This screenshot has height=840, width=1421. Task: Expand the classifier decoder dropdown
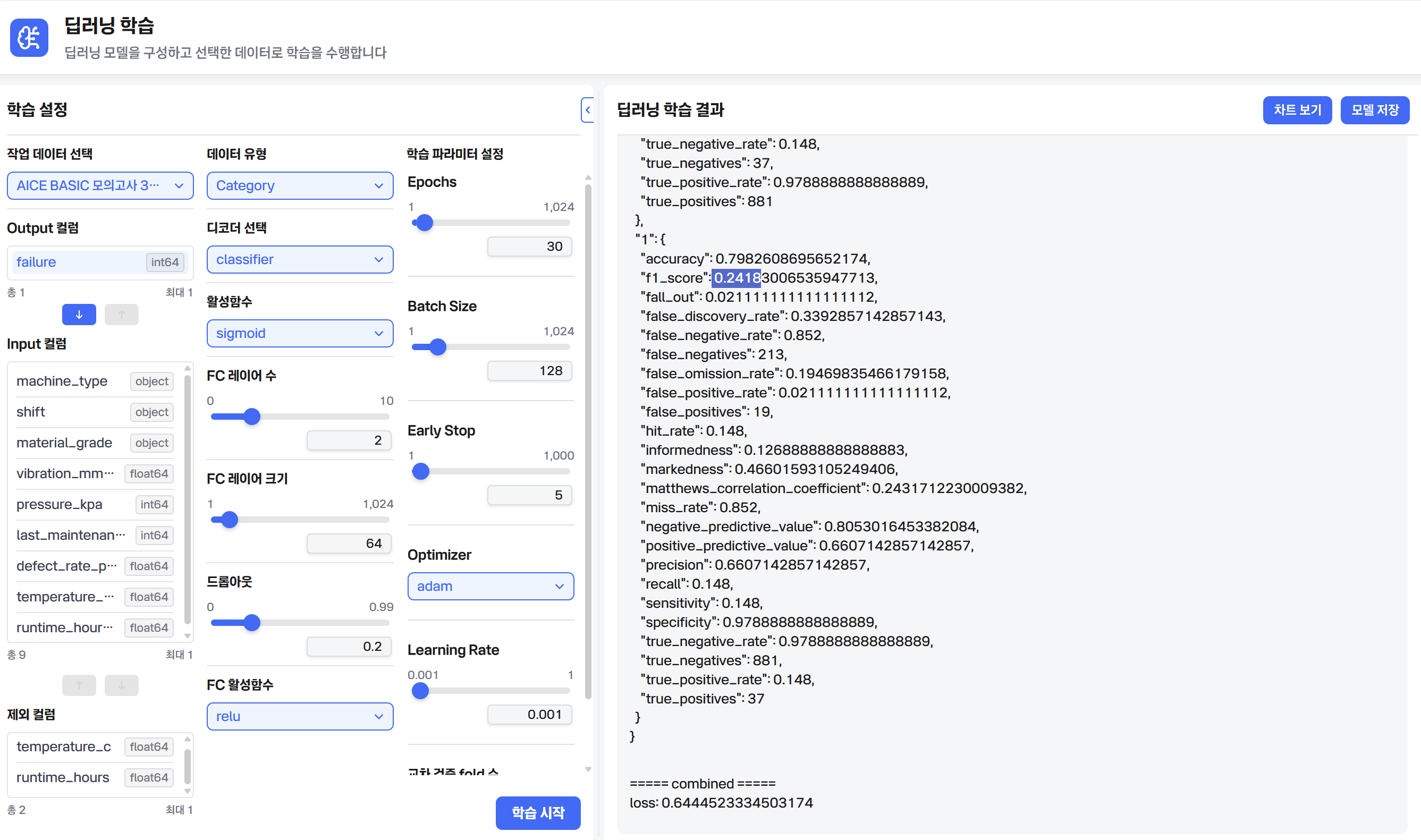coord(300,259)
